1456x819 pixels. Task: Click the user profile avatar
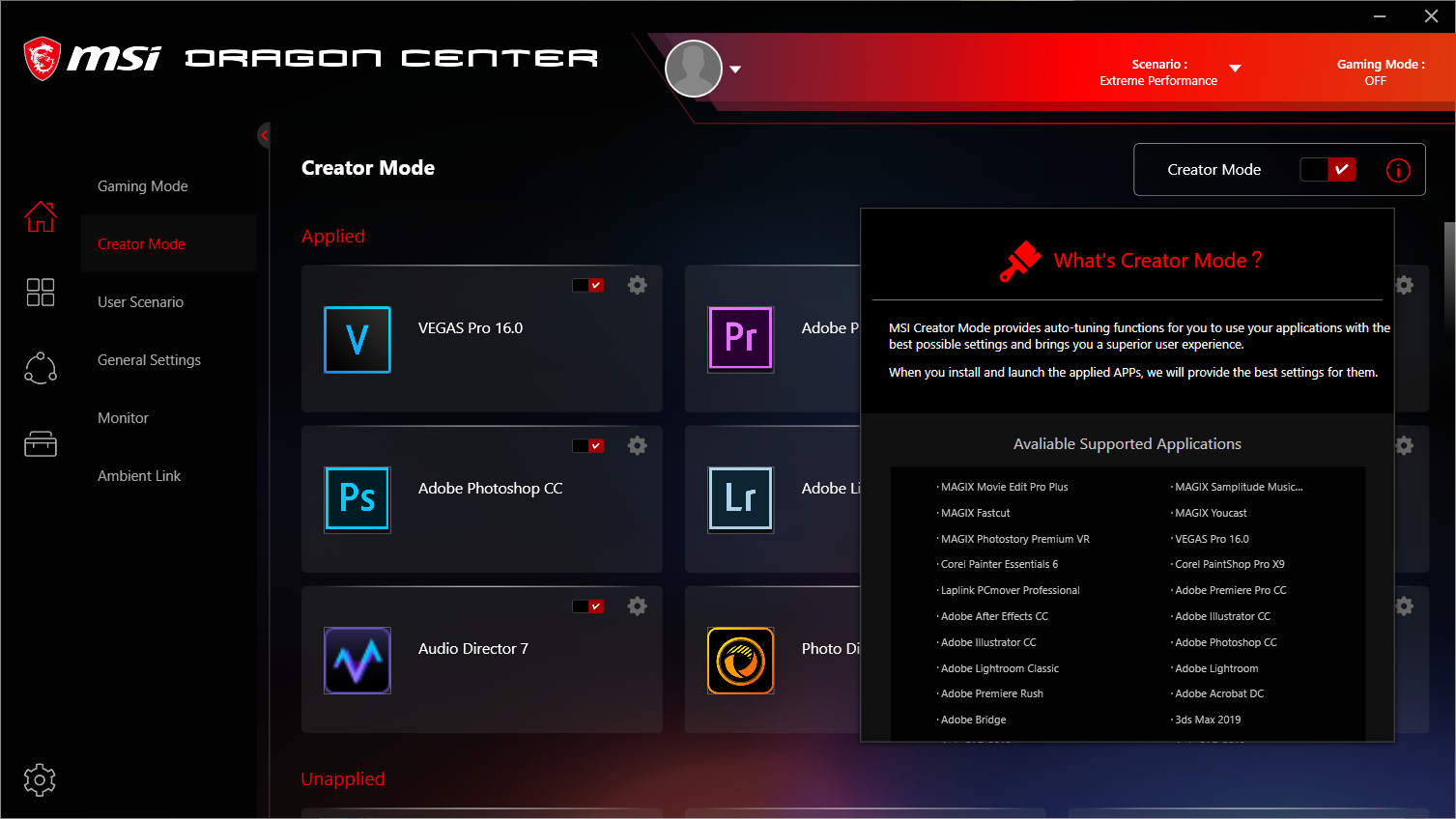click(694, 69)
